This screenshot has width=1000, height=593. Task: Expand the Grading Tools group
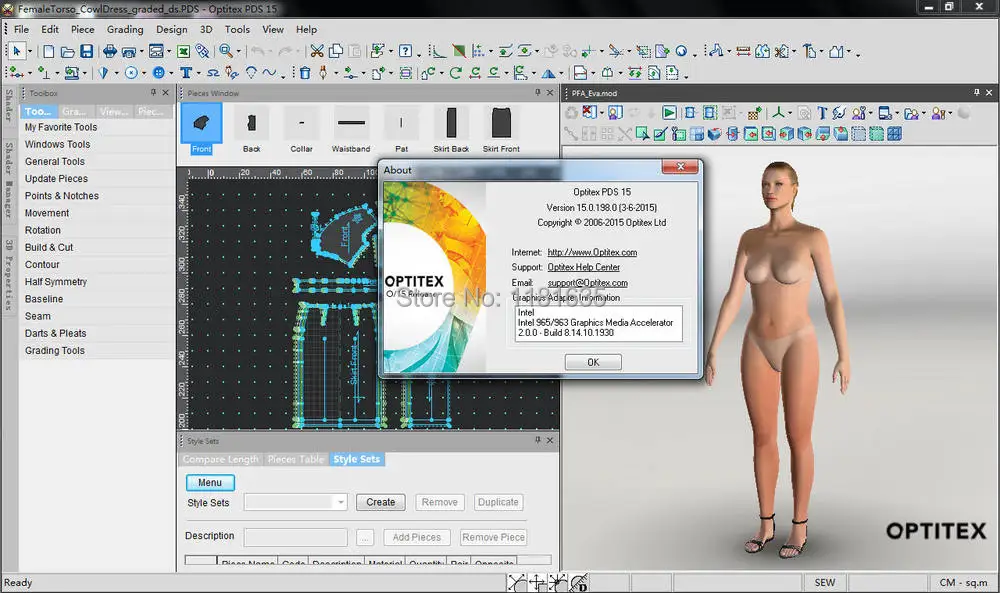pyautogui.click(x=55, y=351)
